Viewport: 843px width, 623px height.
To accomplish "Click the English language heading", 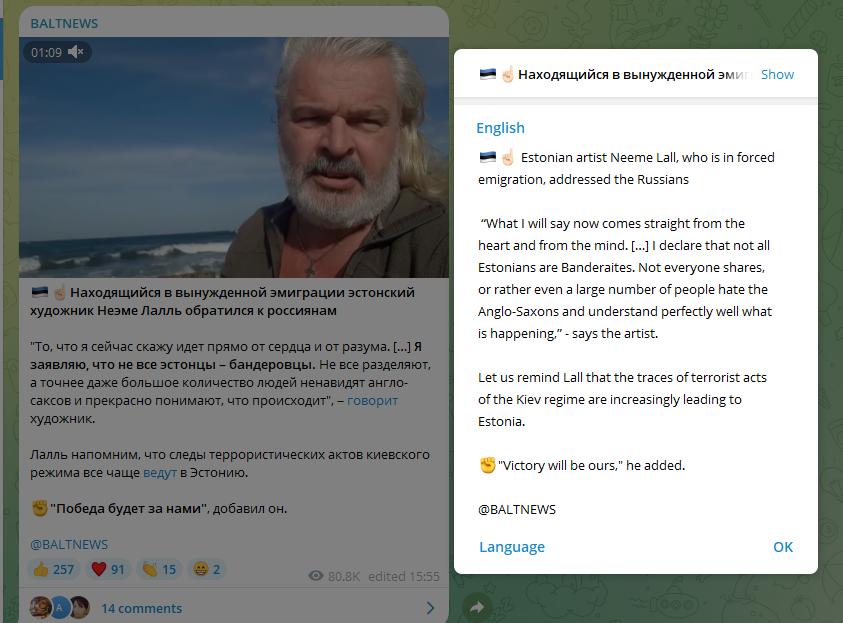I will tap(500, 128).
